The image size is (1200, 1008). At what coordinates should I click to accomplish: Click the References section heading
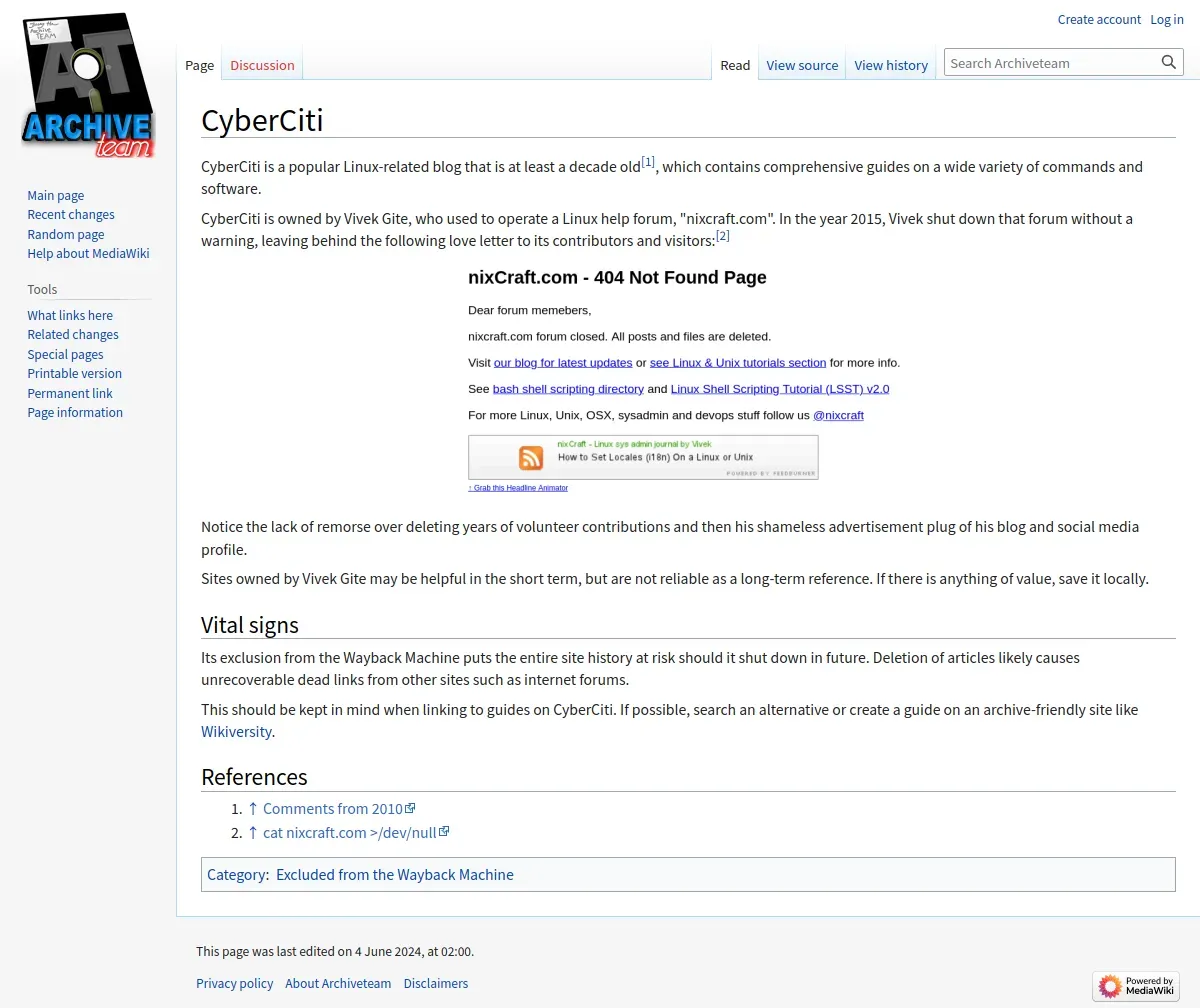pyautogui.click(x=254, y=778)
